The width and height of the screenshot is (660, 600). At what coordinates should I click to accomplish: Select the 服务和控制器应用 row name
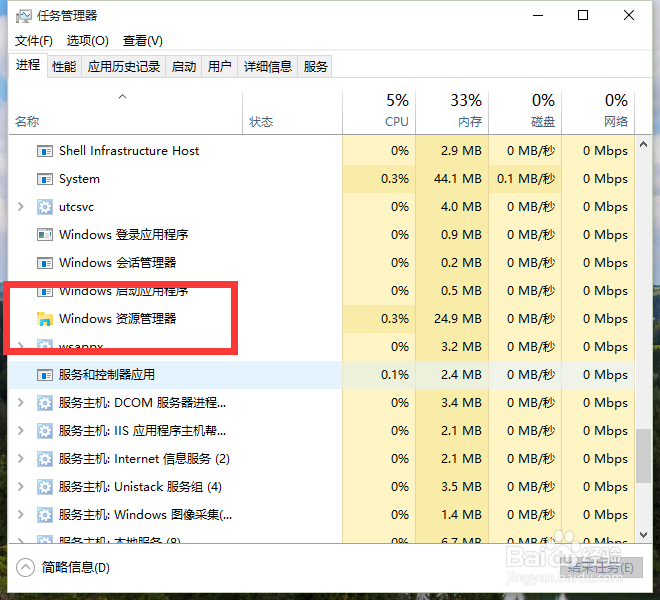tap(106, 375)
